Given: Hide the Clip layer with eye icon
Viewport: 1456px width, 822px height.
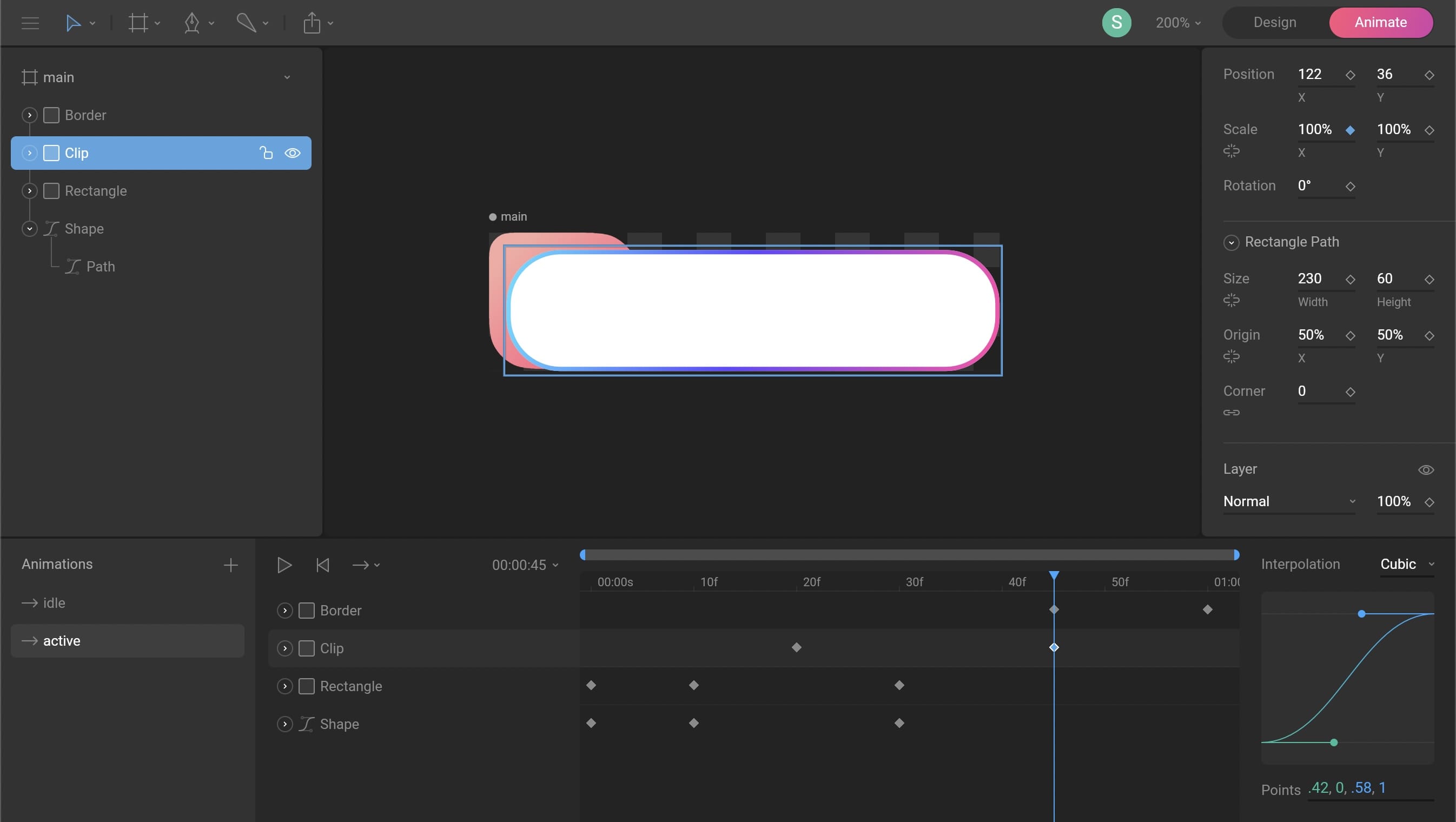Looking at the screenshot, I should click(x=292, y=153).
